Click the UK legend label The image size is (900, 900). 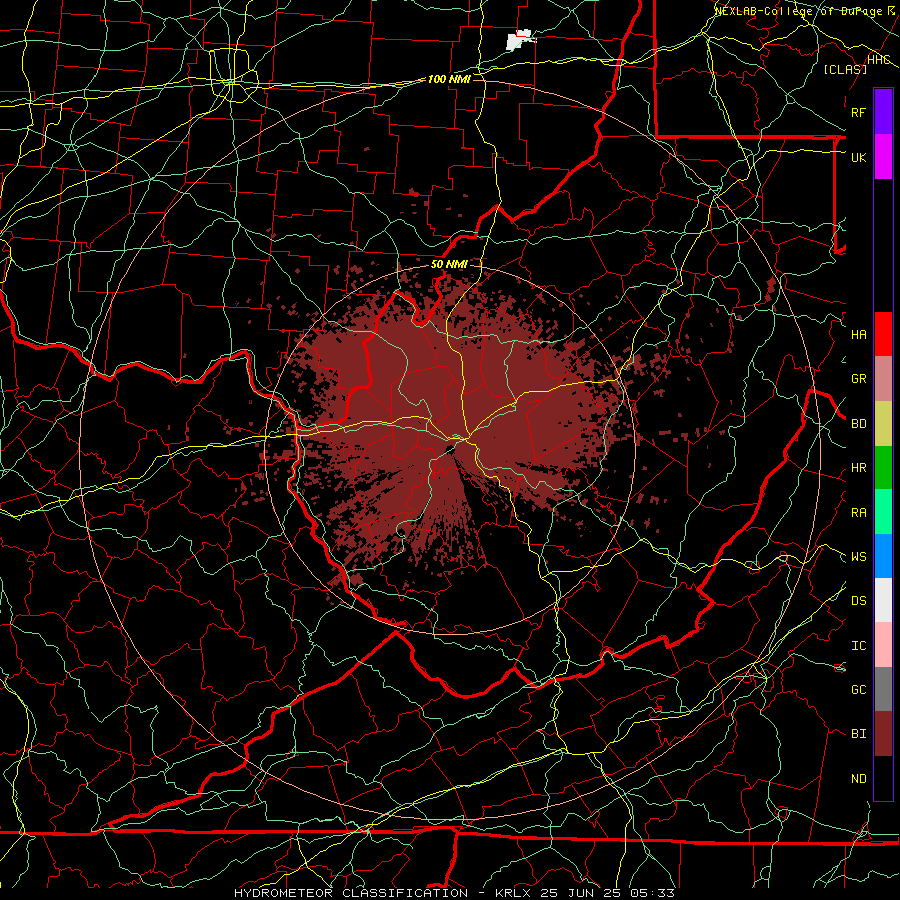tap(858, 157)
